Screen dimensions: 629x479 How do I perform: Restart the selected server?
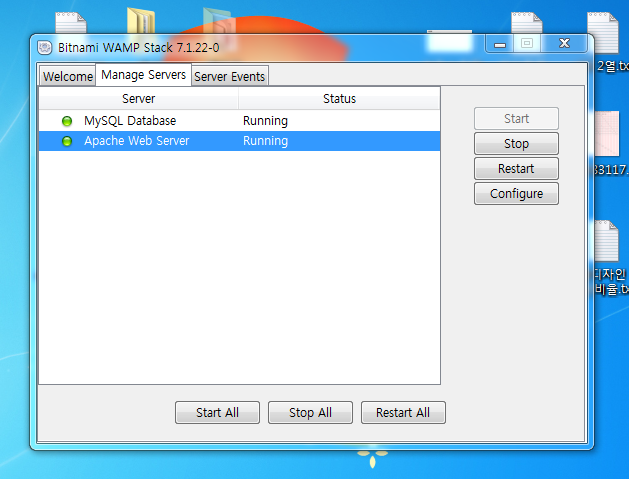pyautogui.click(x=516, y=168)
